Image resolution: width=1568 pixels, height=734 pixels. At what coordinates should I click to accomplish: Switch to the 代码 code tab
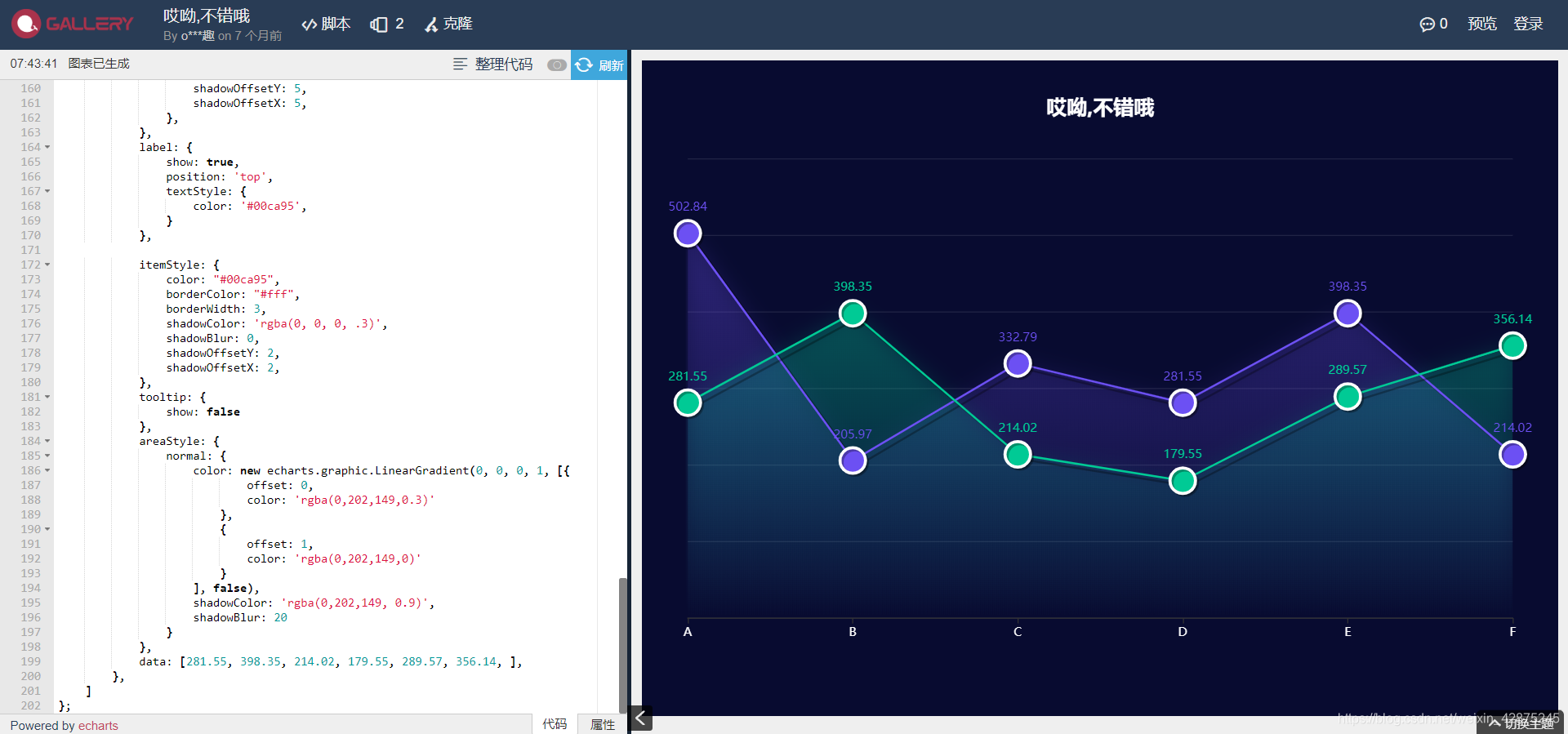tap(555, 724)
